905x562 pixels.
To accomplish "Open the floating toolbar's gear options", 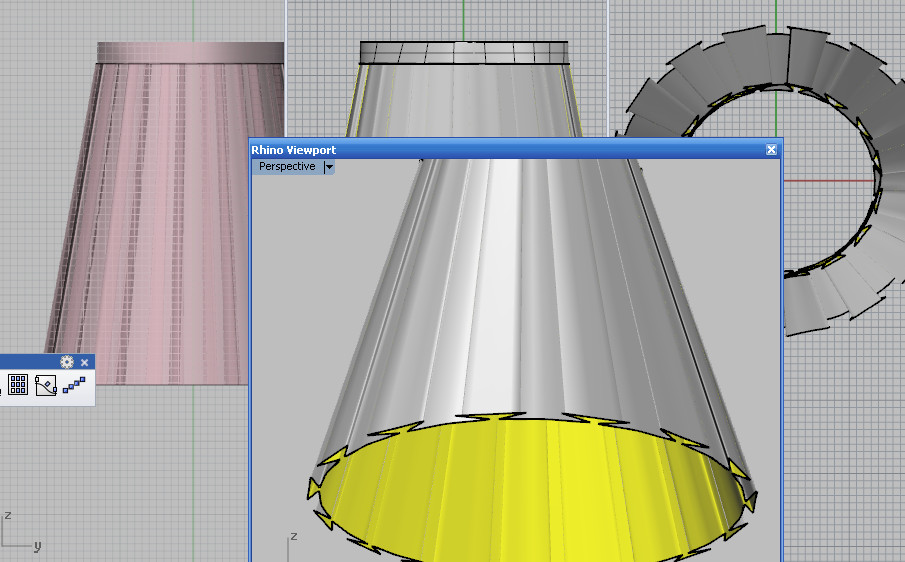I will click(67, 362).
